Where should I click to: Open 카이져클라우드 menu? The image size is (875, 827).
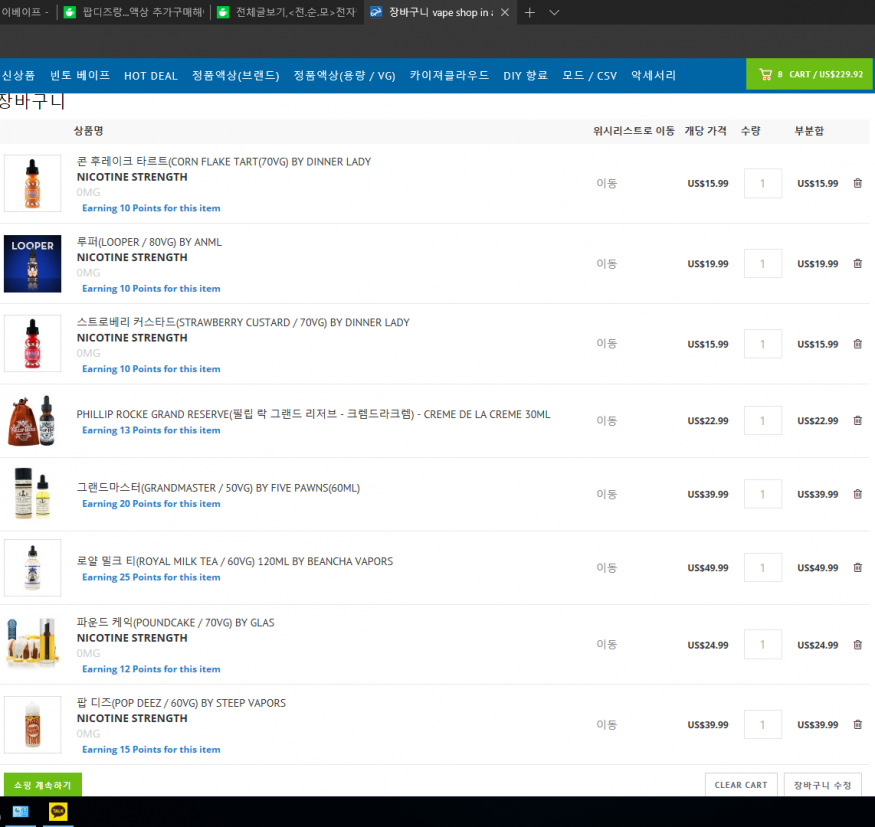[449, 75]
